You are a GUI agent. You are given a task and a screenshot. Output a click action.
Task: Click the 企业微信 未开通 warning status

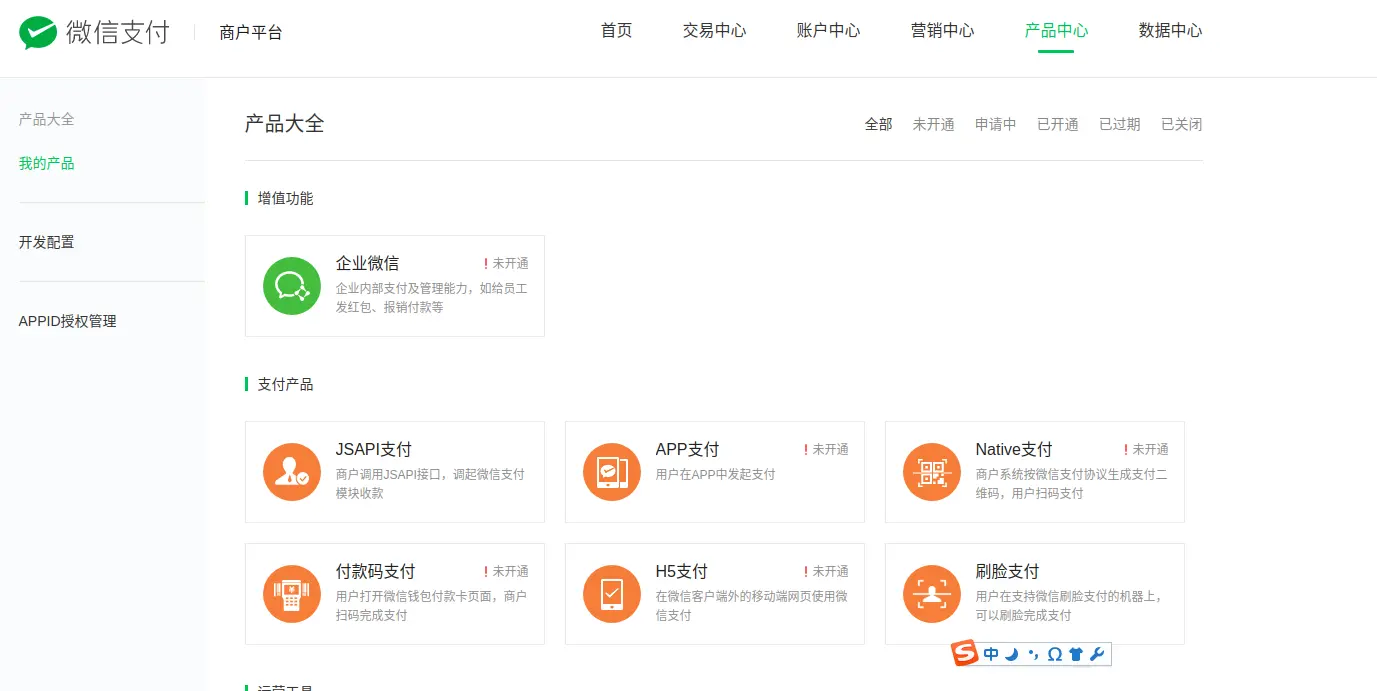(506, 264)
